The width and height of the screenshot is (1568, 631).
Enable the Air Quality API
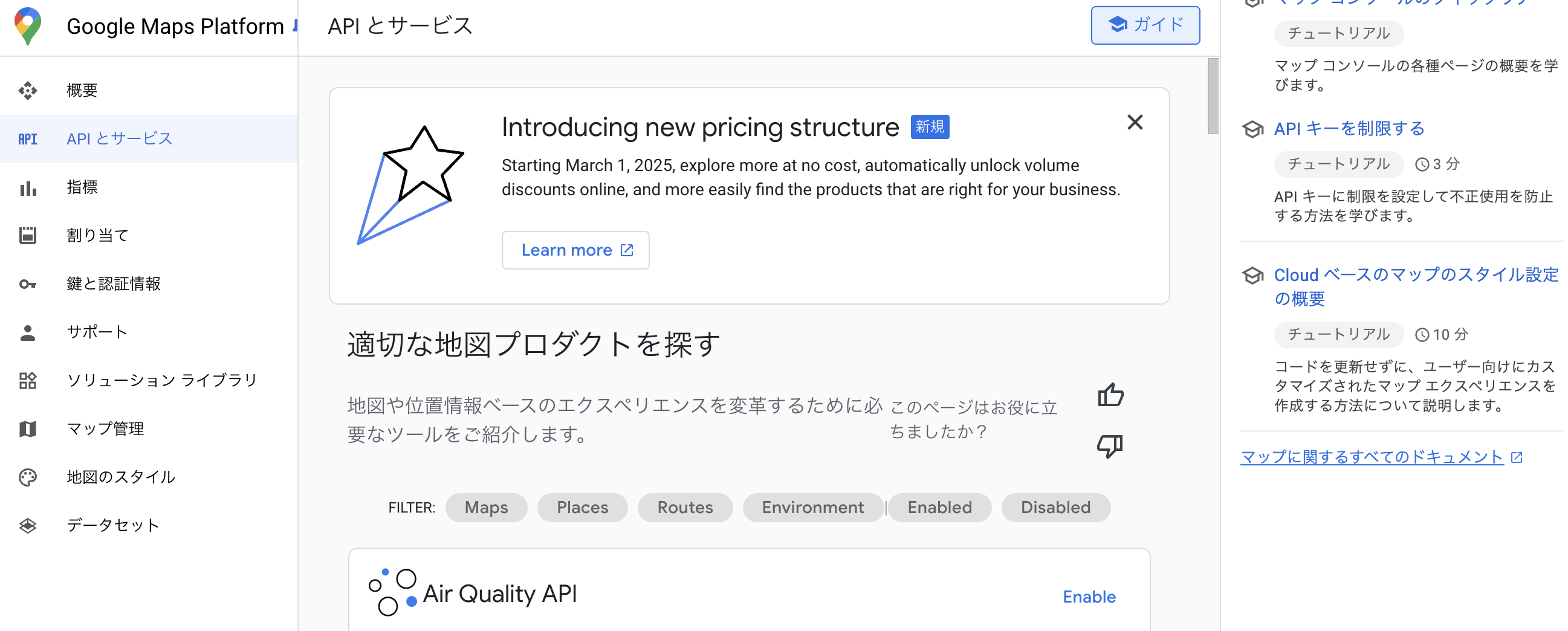[x=1089, y=597]
